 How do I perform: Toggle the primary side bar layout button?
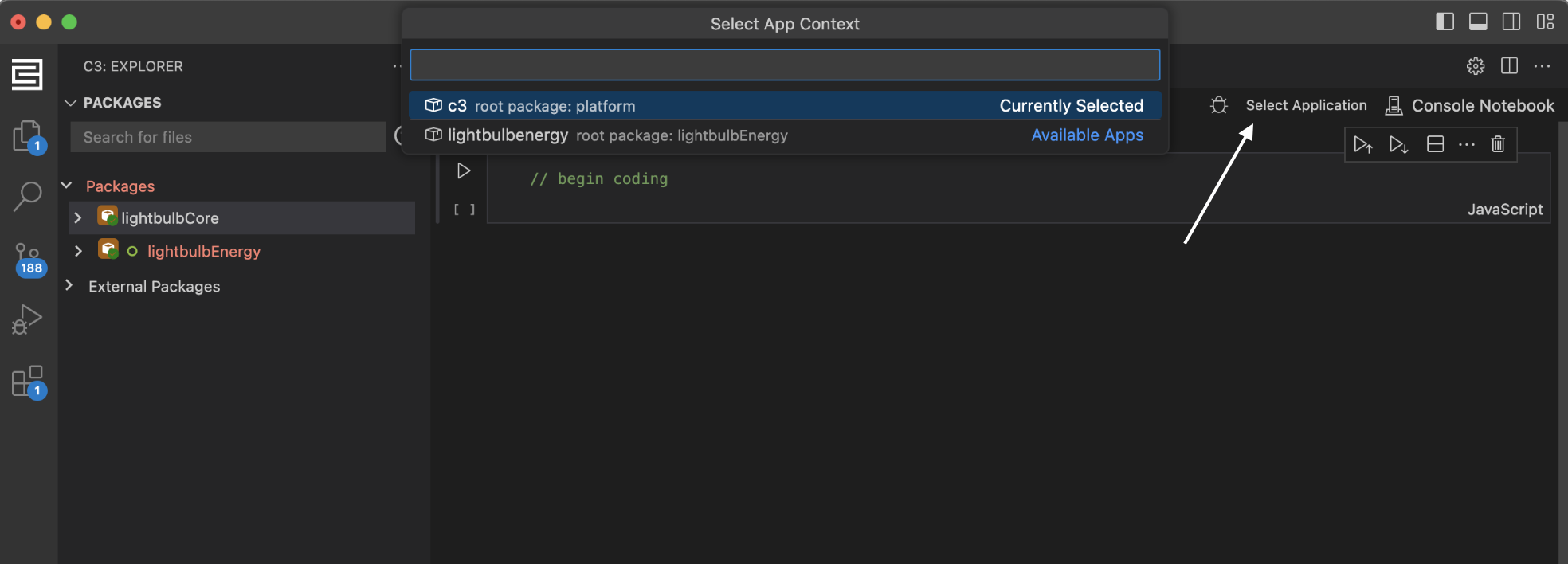coord(1445,22)
